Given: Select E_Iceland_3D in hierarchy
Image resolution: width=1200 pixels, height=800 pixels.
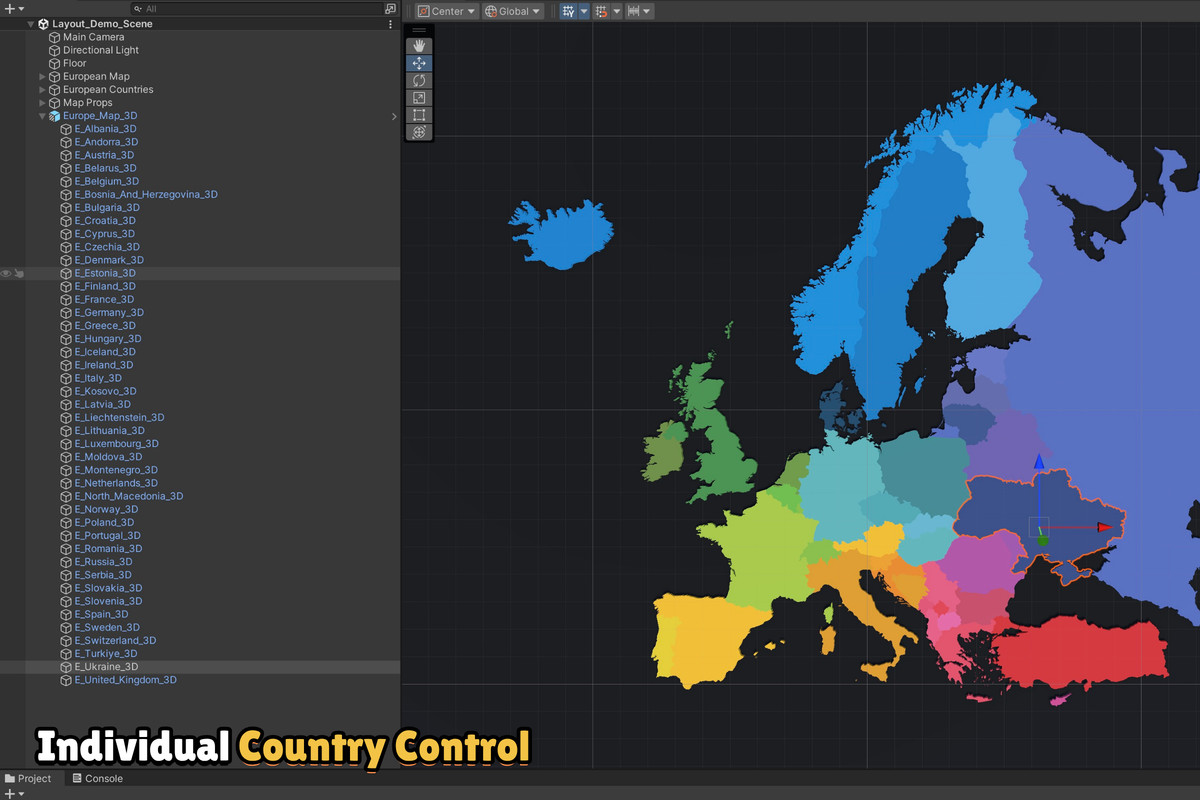Looking at the screenshot, I should click(105, 352).
